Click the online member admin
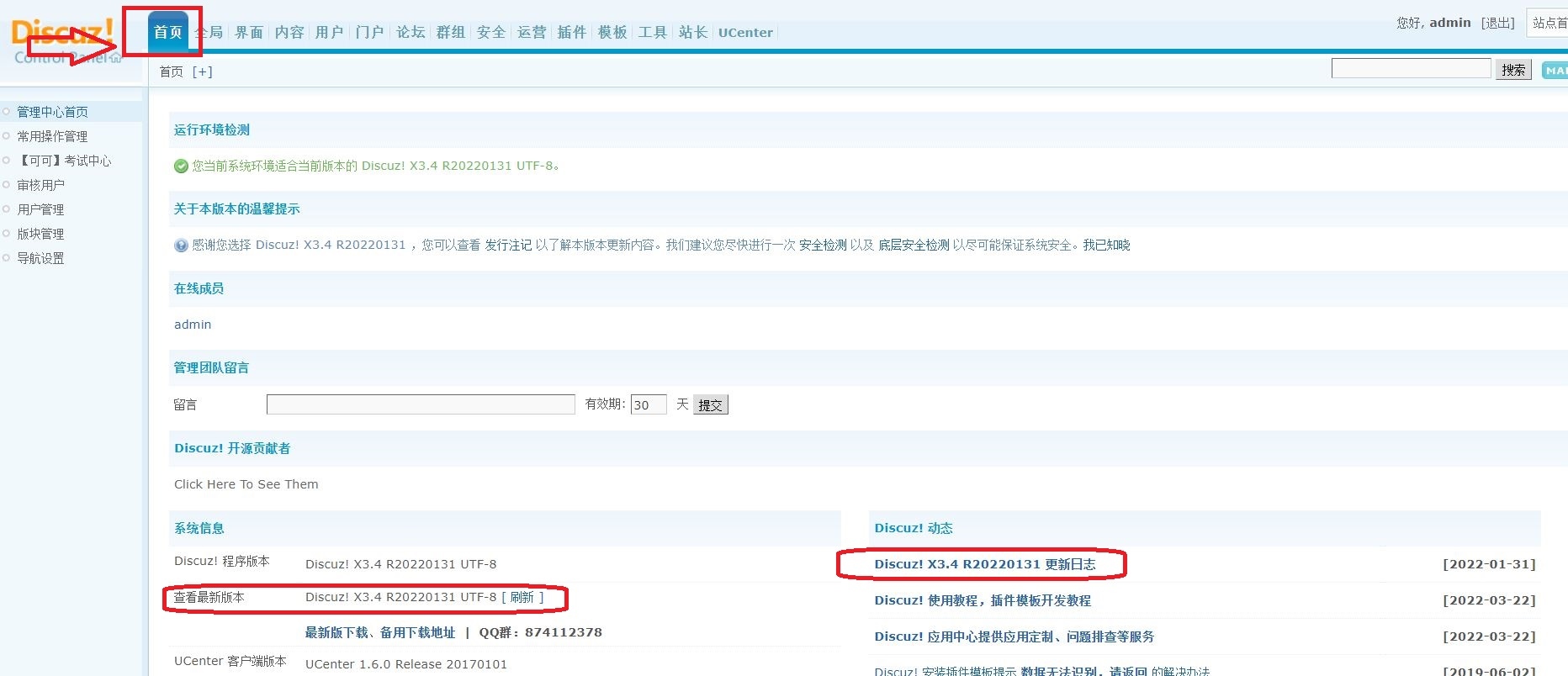Screen dimensions: 1568x676 click(x=193, y=325)
